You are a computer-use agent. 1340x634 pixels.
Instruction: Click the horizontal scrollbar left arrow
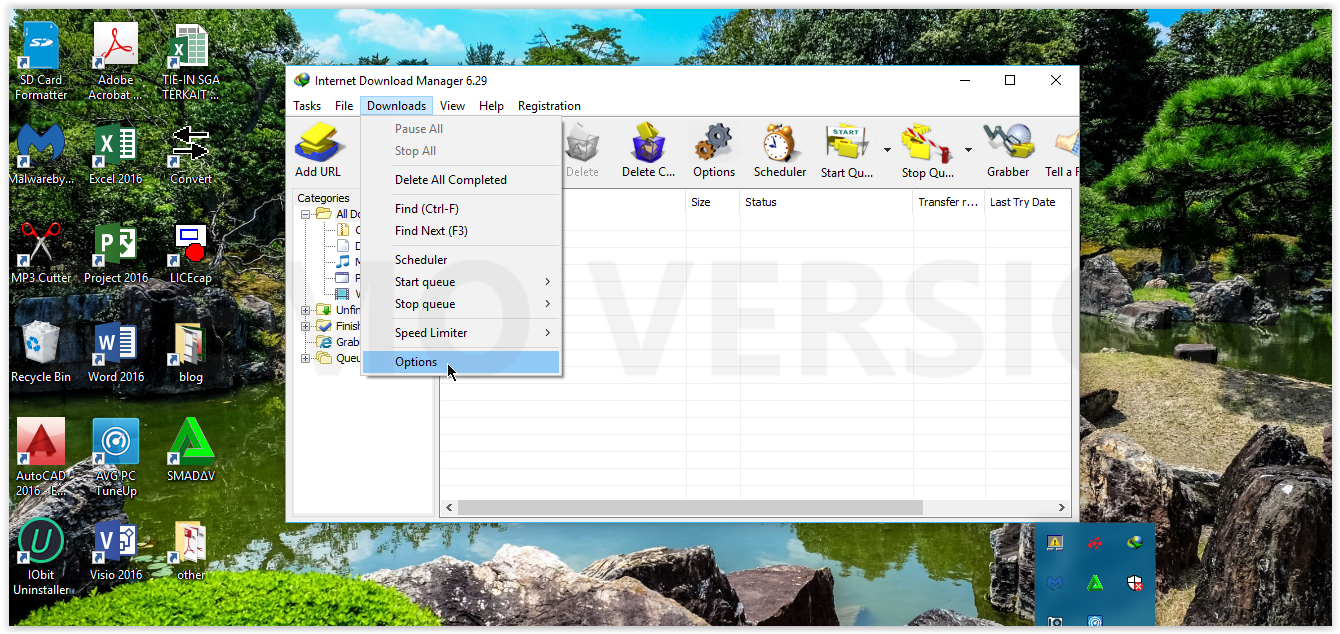449,508
